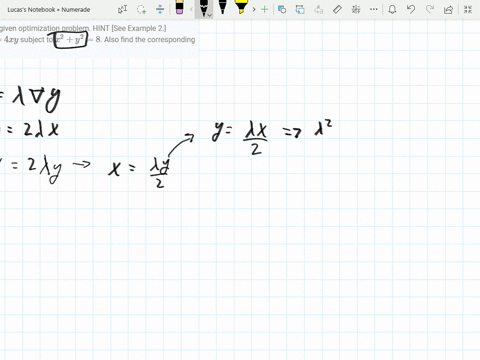The image size is (480, 360).
Task: Select the yellow highlighter
Action: [241, 8]
